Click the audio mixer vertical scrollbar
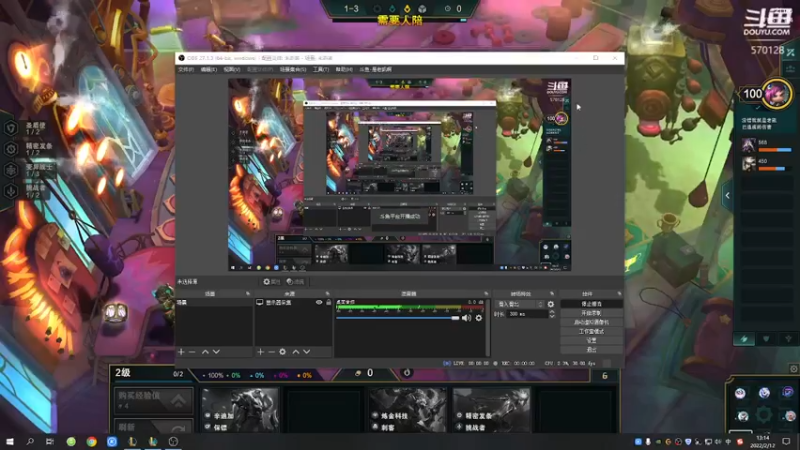Screen dimensions: 800x450 pyautogui.click(x=488, y=328)
